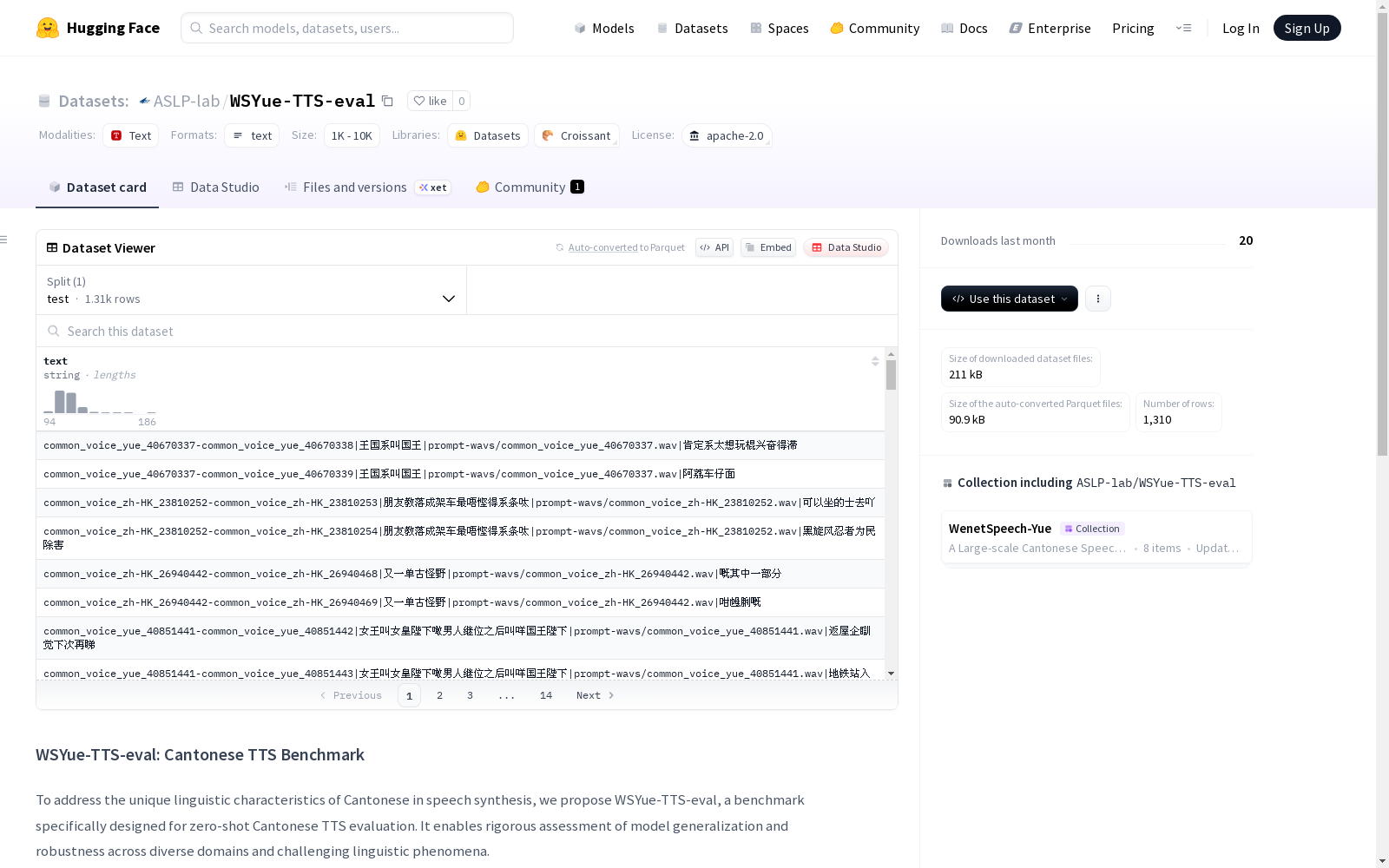Switch to Files and versions tab
The width and height of the screenshot is (1389, 868).
point(368,187)
